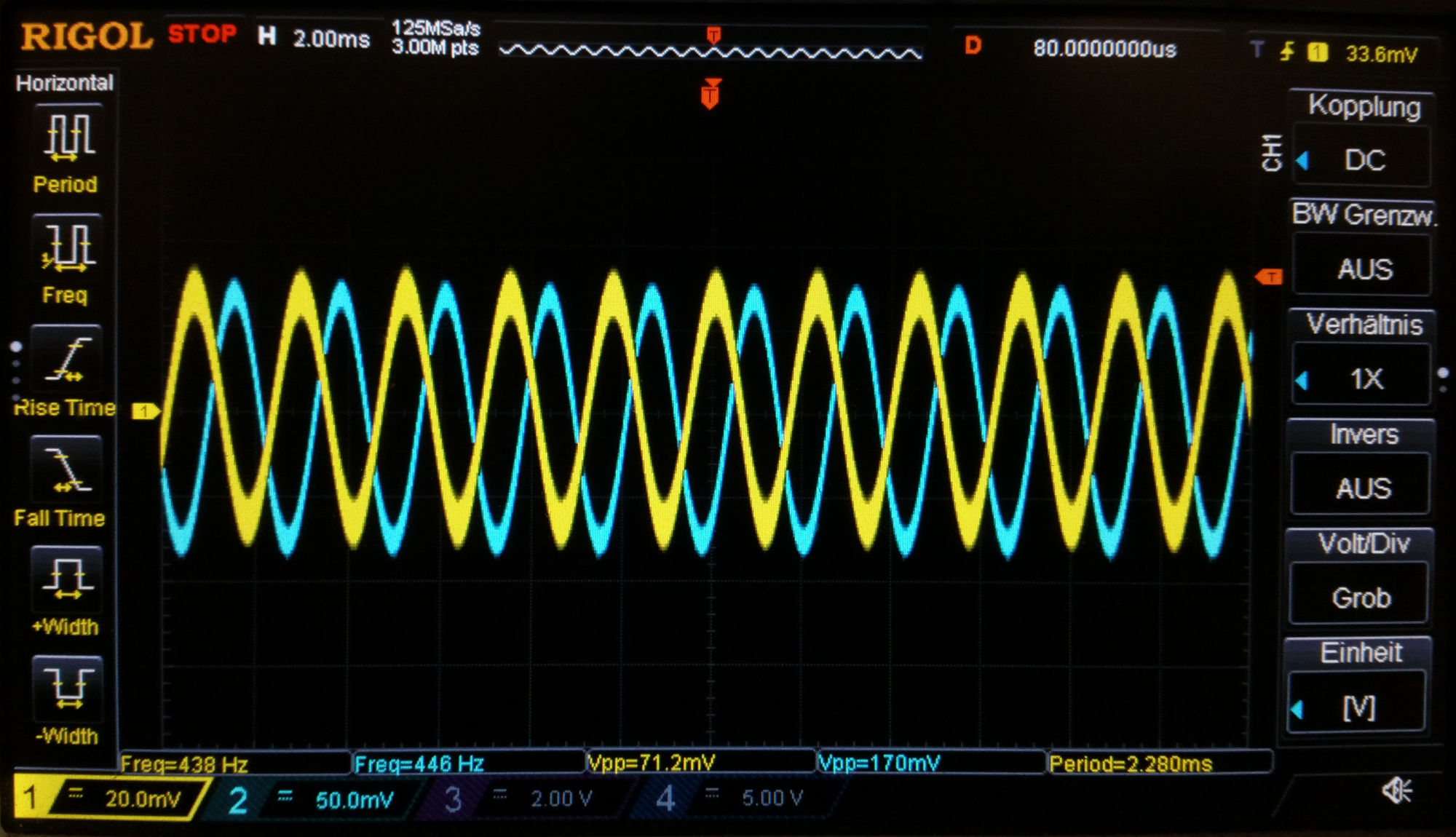The height and width of the screenshot is (837, 1456).
Task: Select the Rise Time measurement icon
Action: tap(68, 358)
